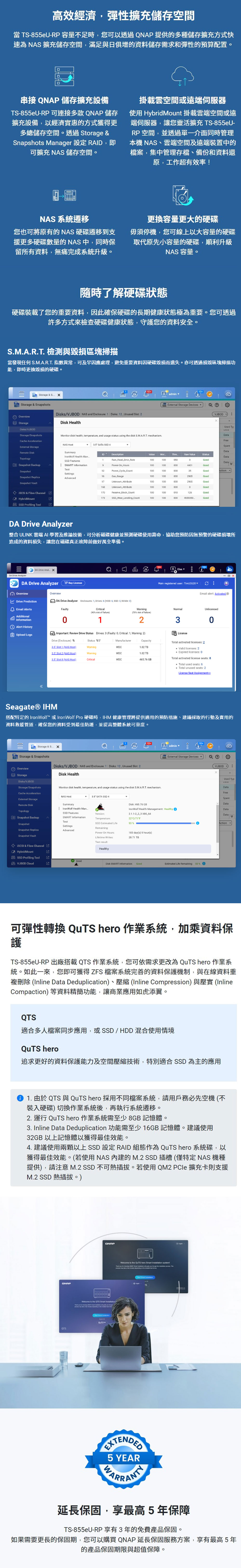This screenshot has width=241, height=1568.
Task: Click the blue info icon in the notes box
Action: click(20, 1098)
